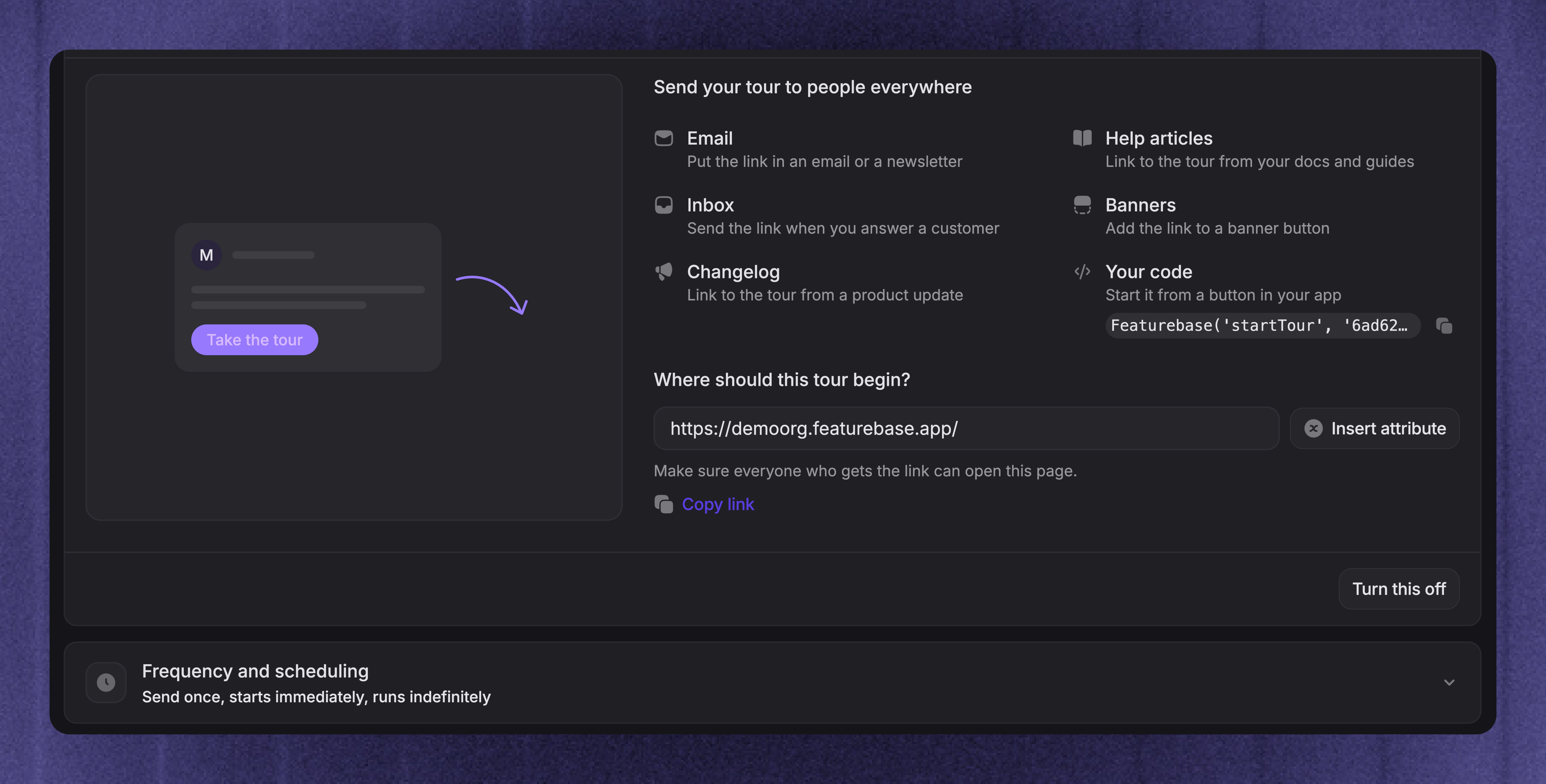
Task: Click 'Start it from a button in your app'
Action: coord(1223,295)
